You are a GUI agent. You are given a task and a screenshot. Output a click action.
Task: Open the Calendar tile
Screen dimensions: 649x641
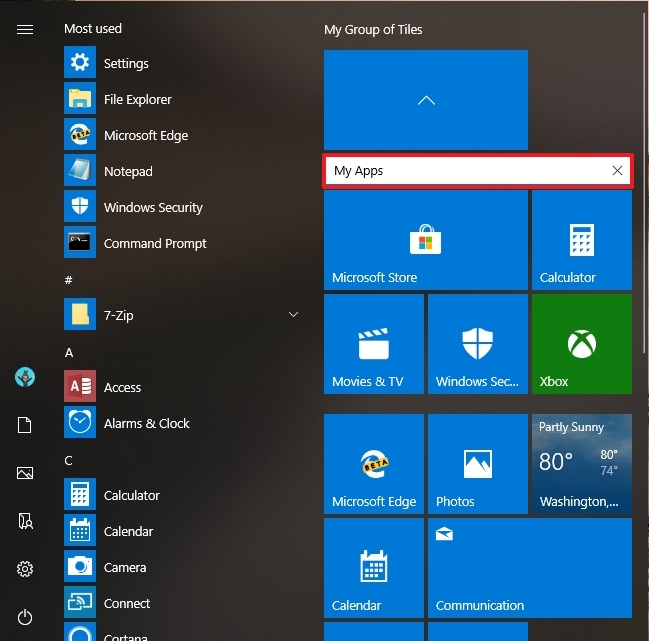374,568
